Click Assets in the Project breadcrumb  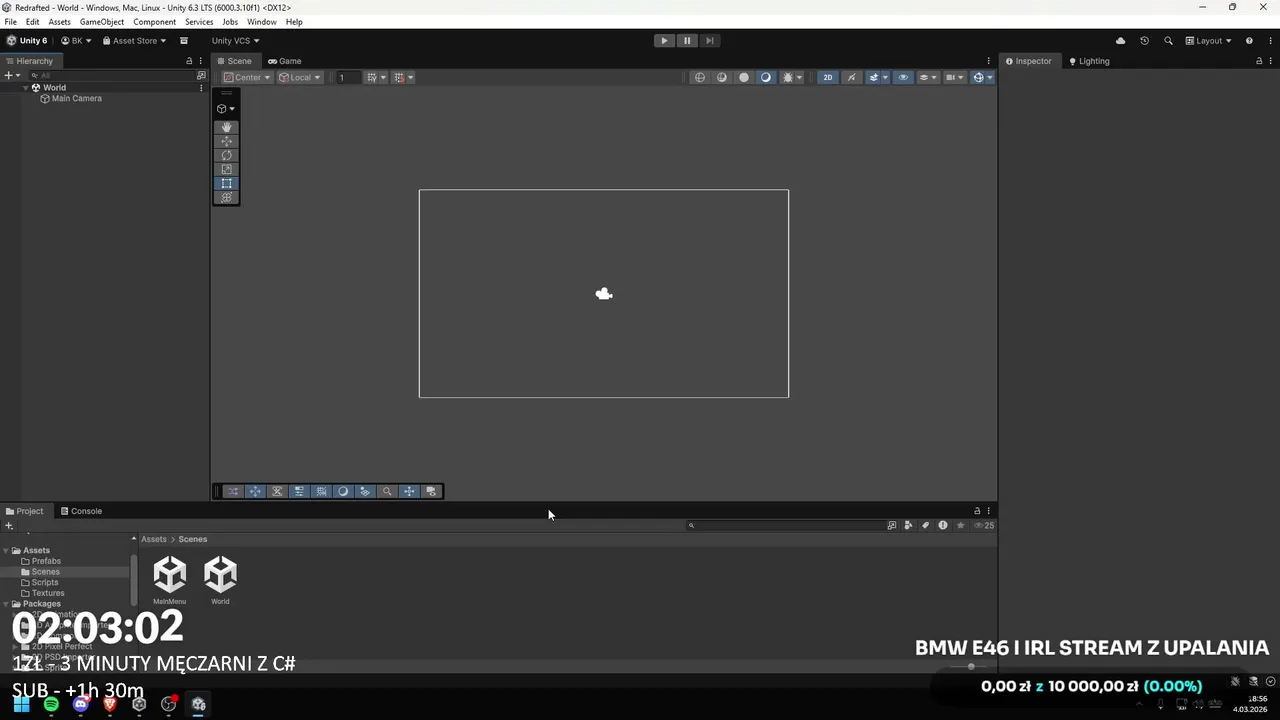[x=154, y=539]
